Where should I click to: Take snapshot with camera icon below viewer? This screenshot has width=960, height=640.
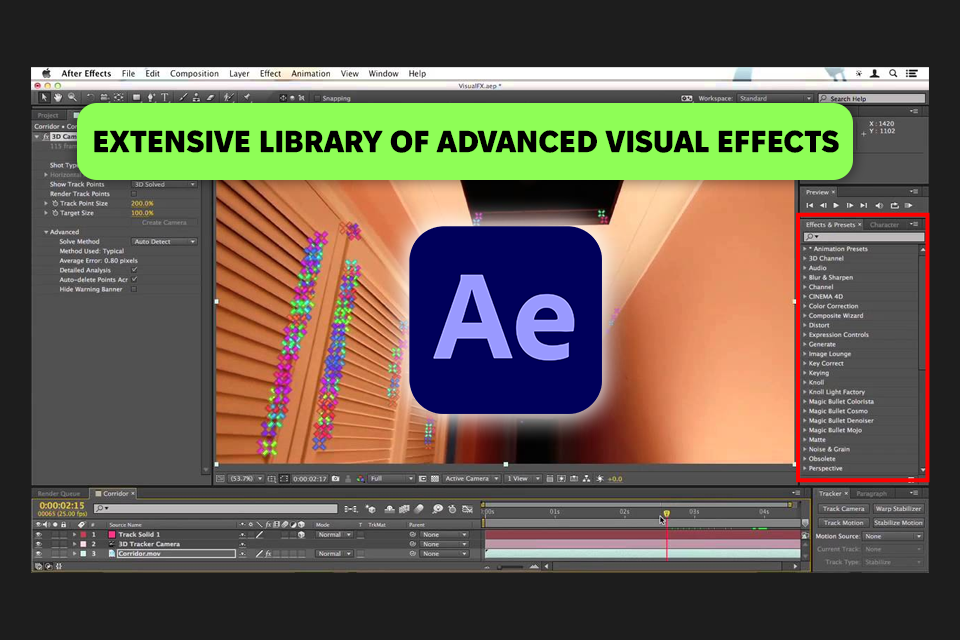(336, 479)
